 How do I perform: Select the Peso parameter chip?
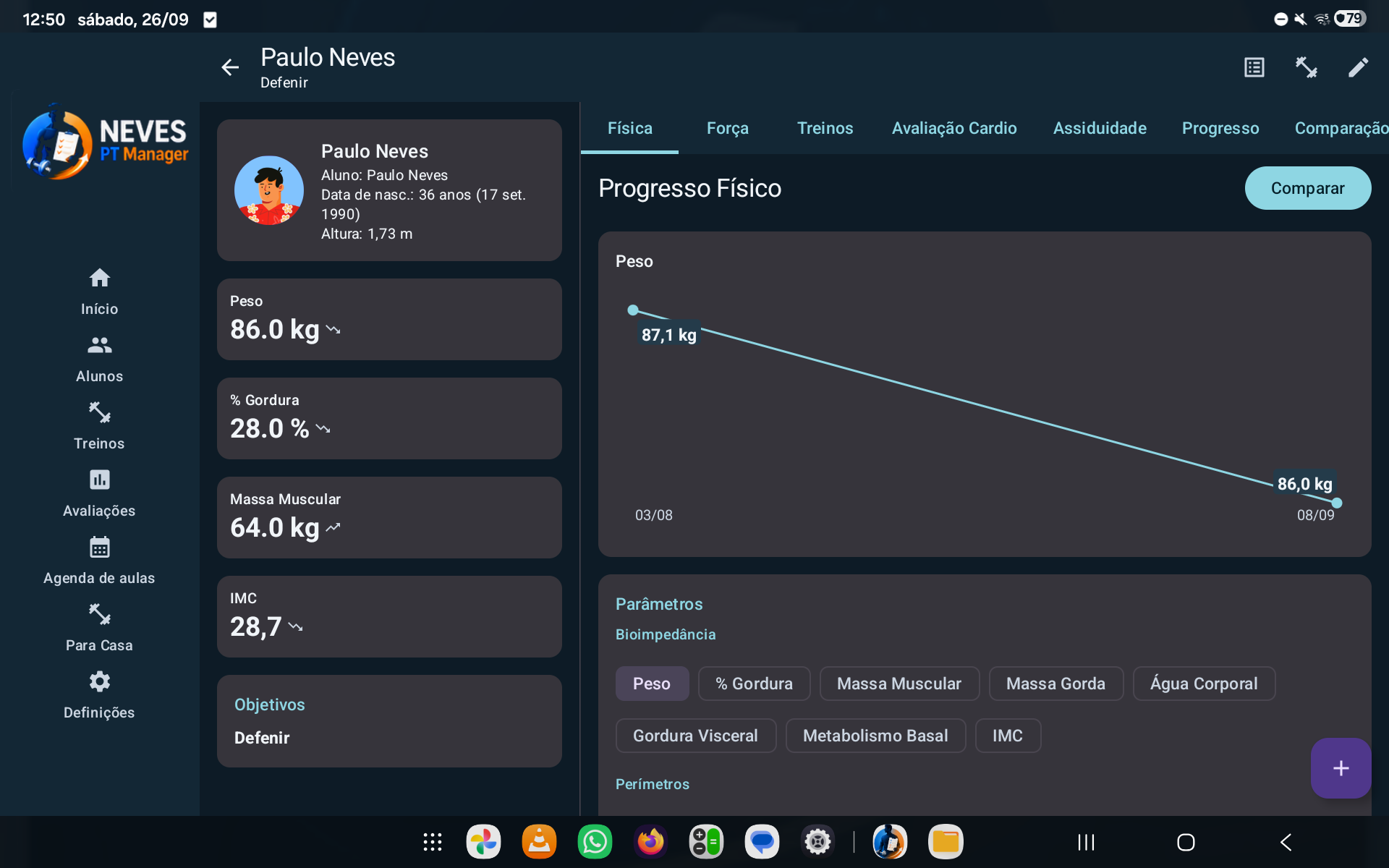click(652, 684)
